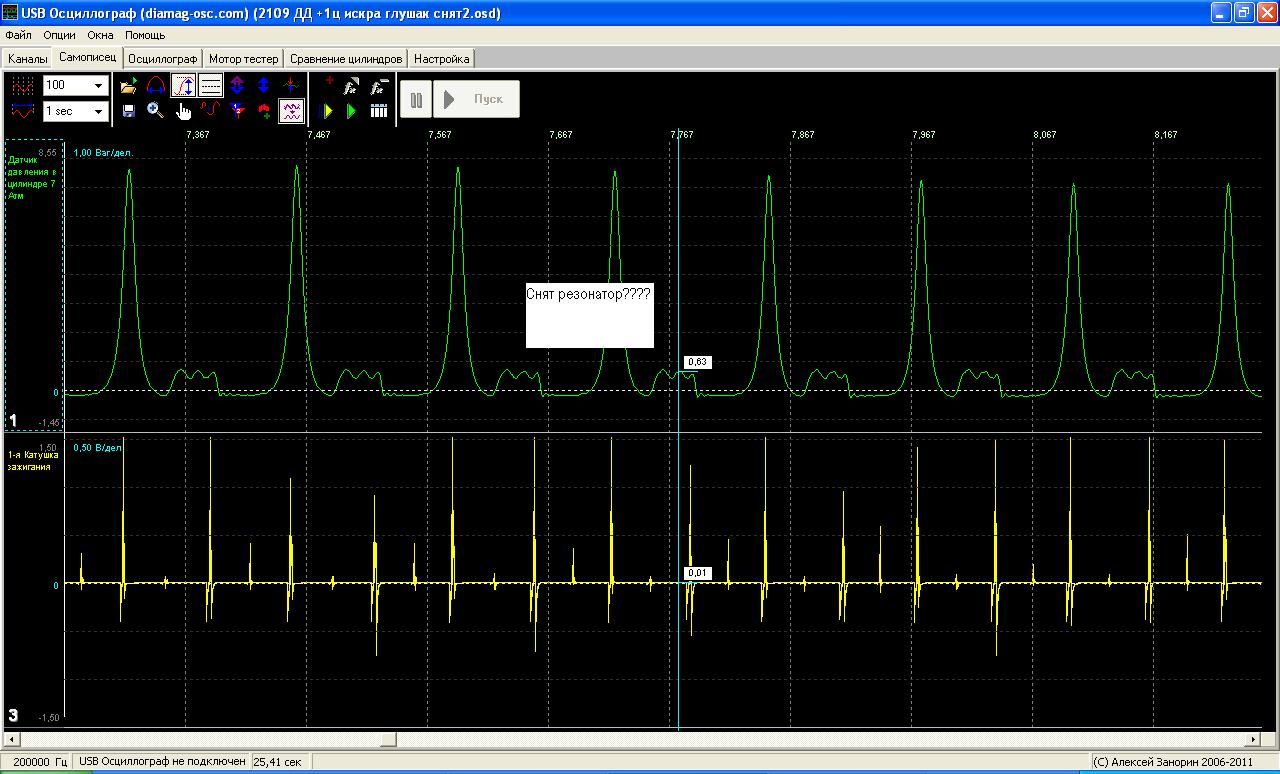
Task: Switch to the Каналы tab
Action: coord(27,59)
